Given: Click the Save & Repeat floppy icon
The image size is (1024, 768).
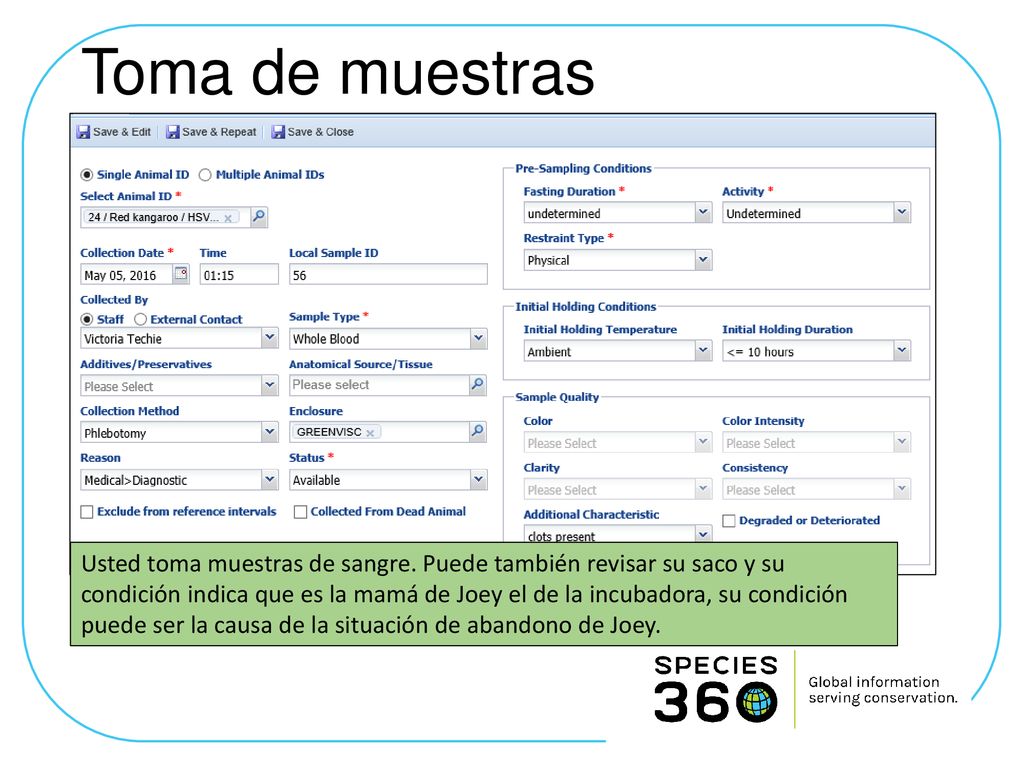Looking at the screenshot, I should (172, 132).
